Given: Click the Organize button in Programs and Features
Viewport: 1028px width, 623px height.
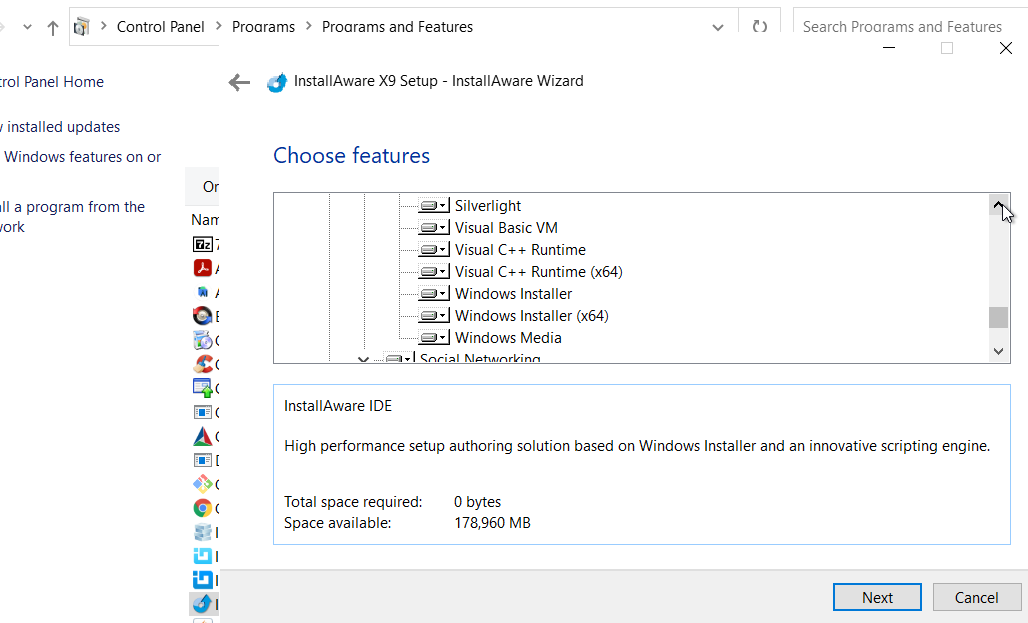Looking at the screenshot, I should [210, 187].
